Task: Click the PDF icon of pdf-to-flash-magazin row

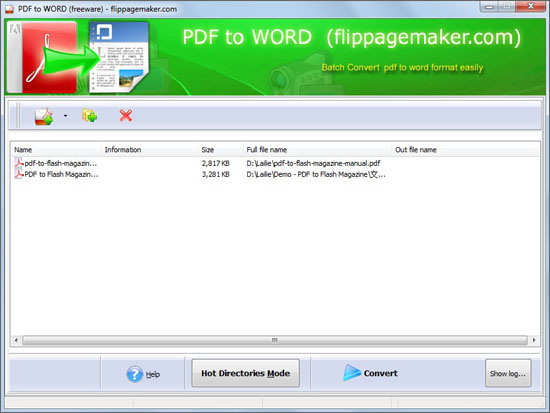Action: coord(19,163)
